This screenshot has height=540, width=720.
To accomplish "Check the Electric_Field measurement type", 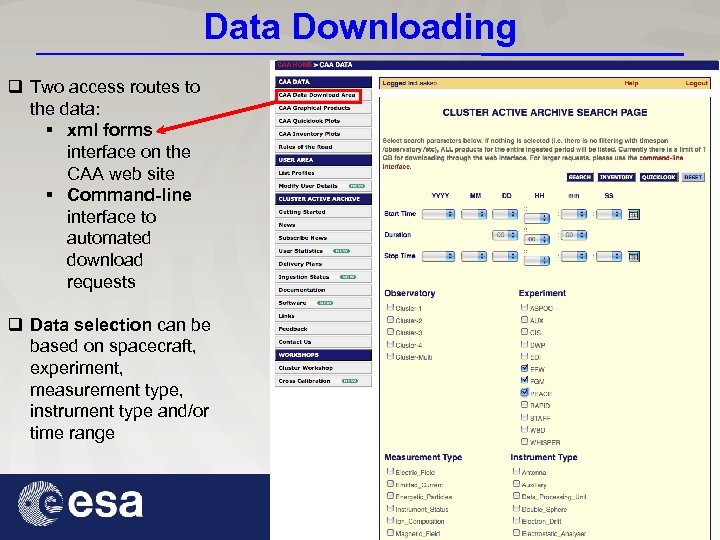I will pos(390,471).
